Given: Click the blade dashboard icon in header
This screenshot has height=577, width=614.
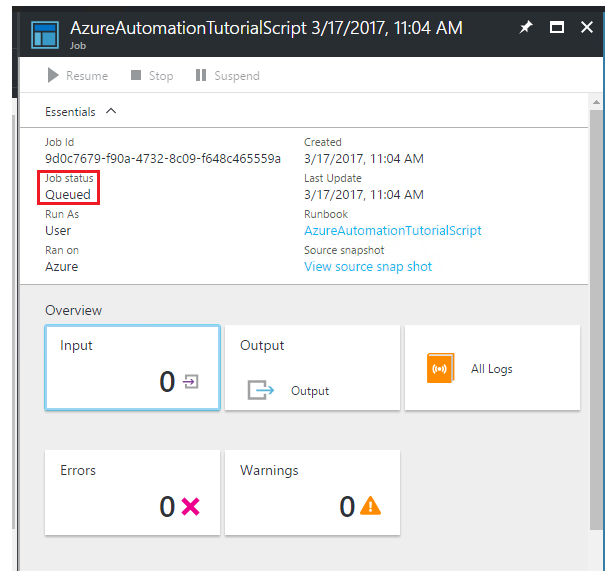Looking at the screenshot, I should [x=45, y=35].
